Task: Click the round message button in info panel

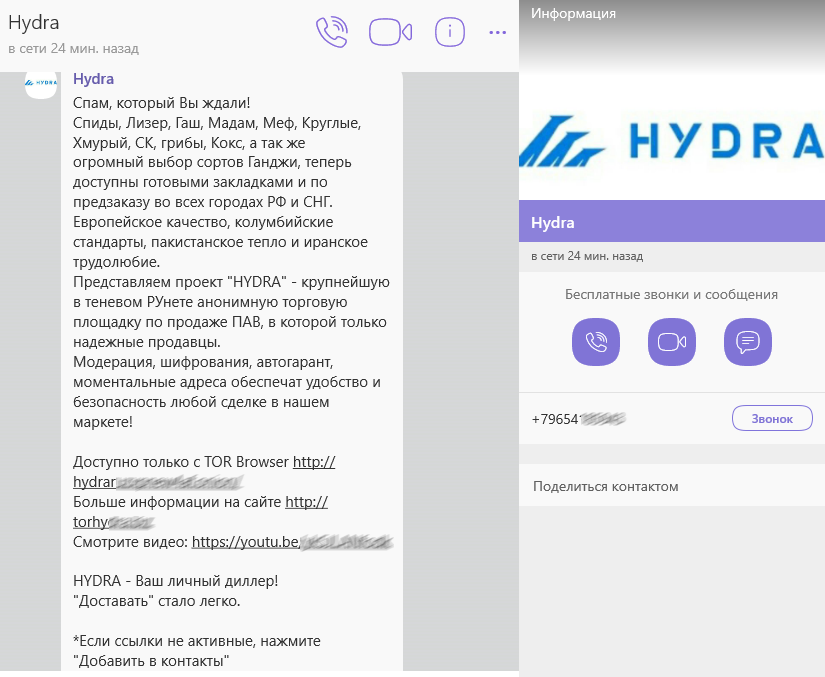Action: click(x=748, y=342)
